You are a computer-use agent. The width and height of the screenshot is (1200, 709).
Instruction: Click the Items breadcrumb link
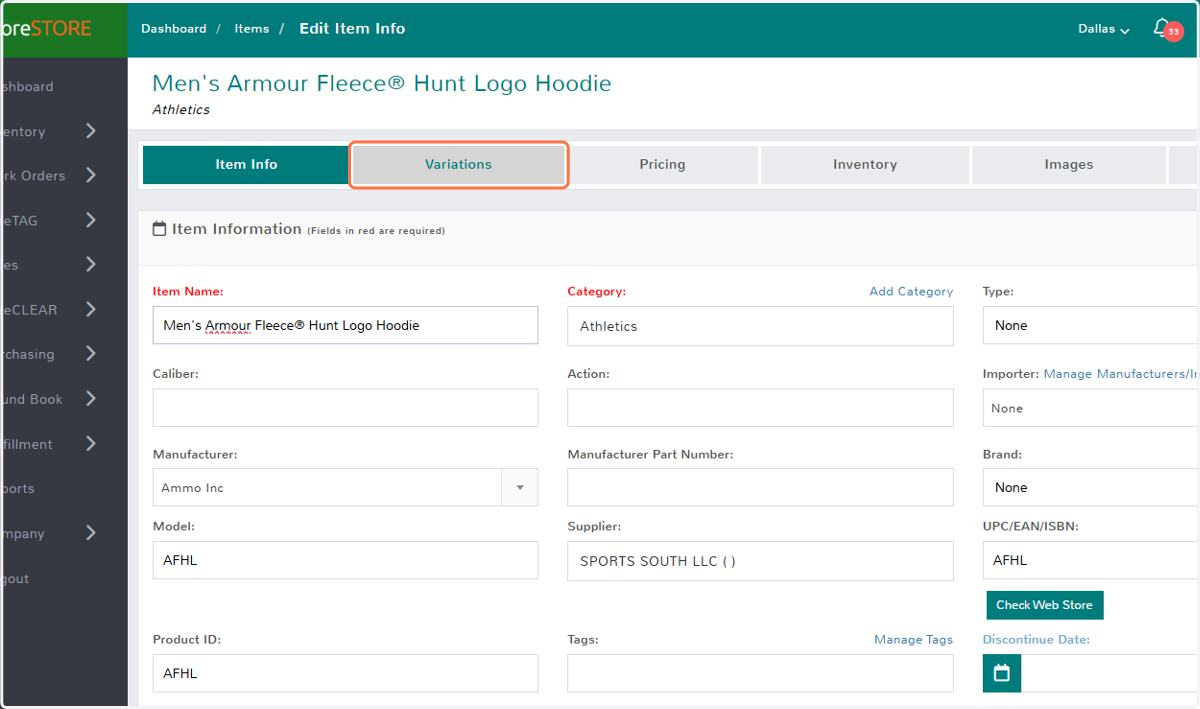click(252, 29)
